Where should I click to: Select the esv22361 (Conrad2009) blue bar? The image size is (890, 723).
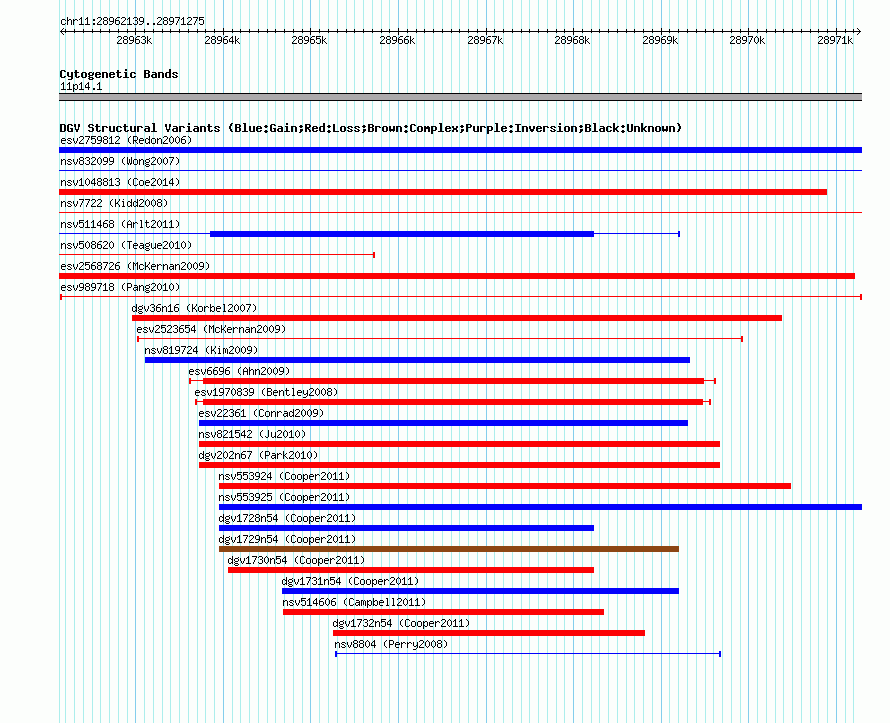[443, 423]
